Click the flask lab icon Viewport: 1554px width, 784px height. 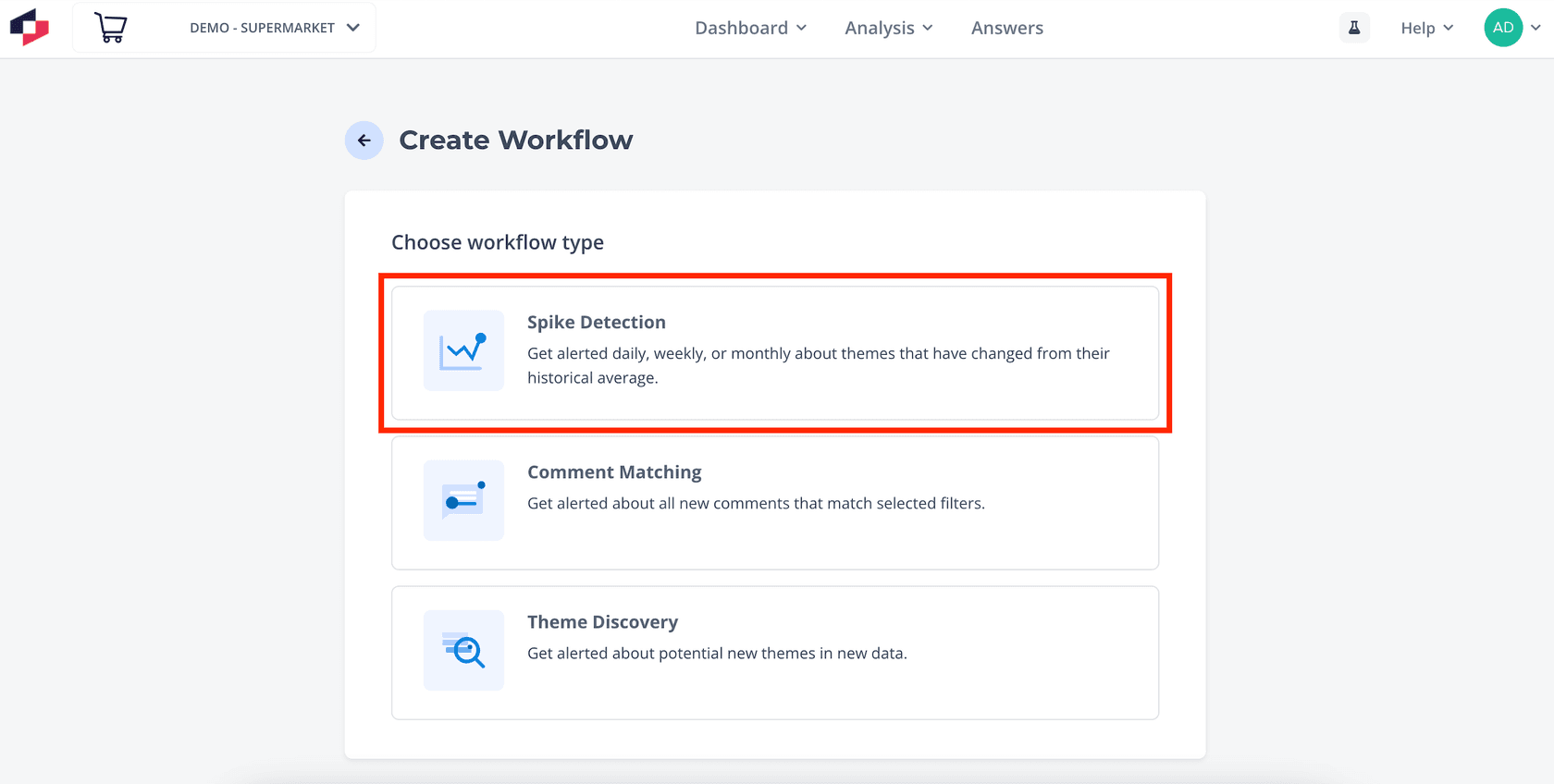[x=1354, y=28]
